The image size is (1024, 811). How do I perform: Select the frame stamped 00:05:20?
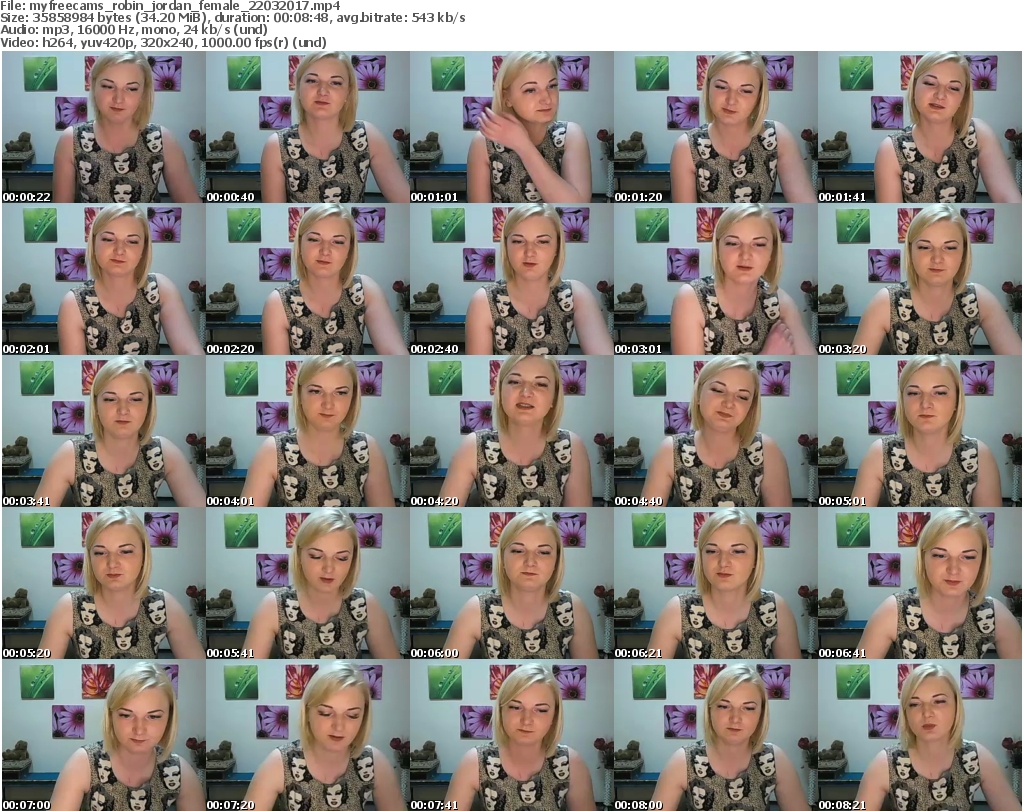tap(104, 584)
